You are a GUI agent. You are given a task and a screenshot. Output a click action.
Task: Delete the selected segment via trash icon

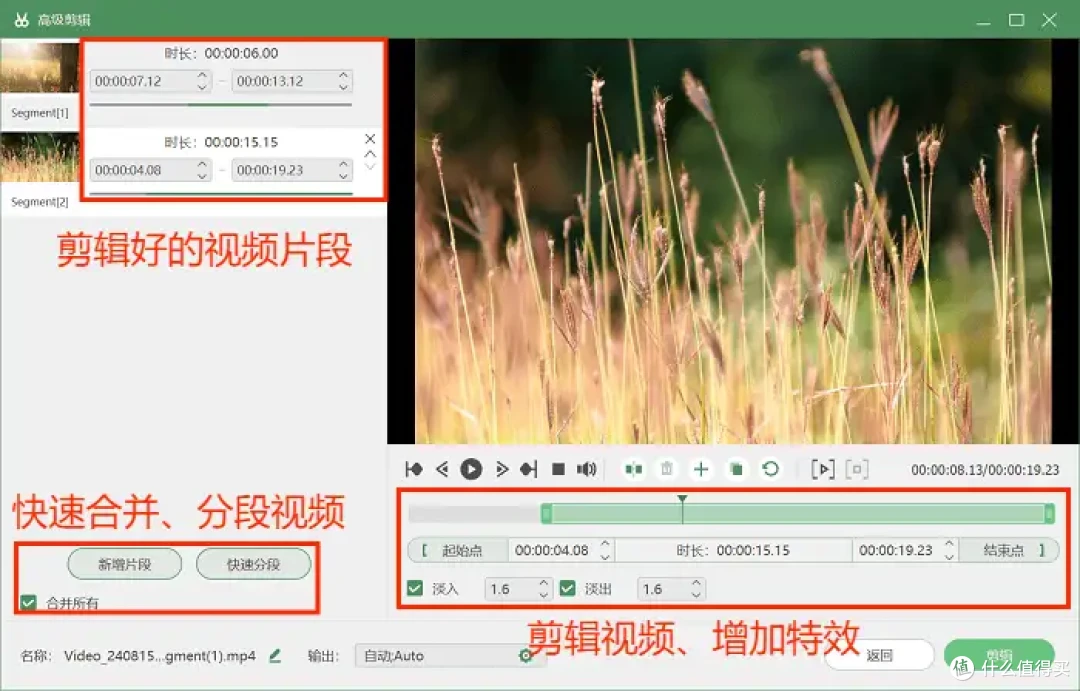[x=667, y=469]
